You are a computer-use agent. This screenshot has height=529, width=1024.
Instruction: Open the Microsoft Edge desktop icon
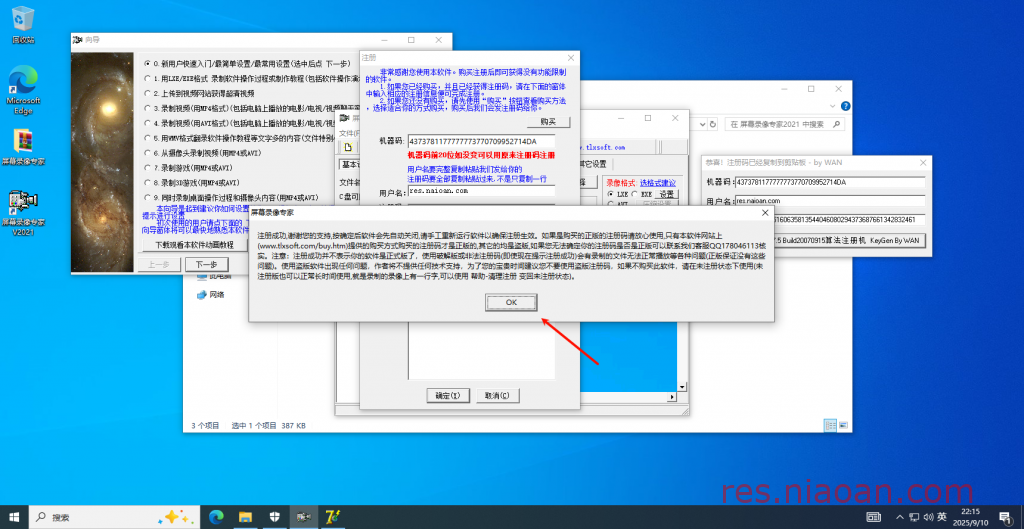[x=24, y=90]
